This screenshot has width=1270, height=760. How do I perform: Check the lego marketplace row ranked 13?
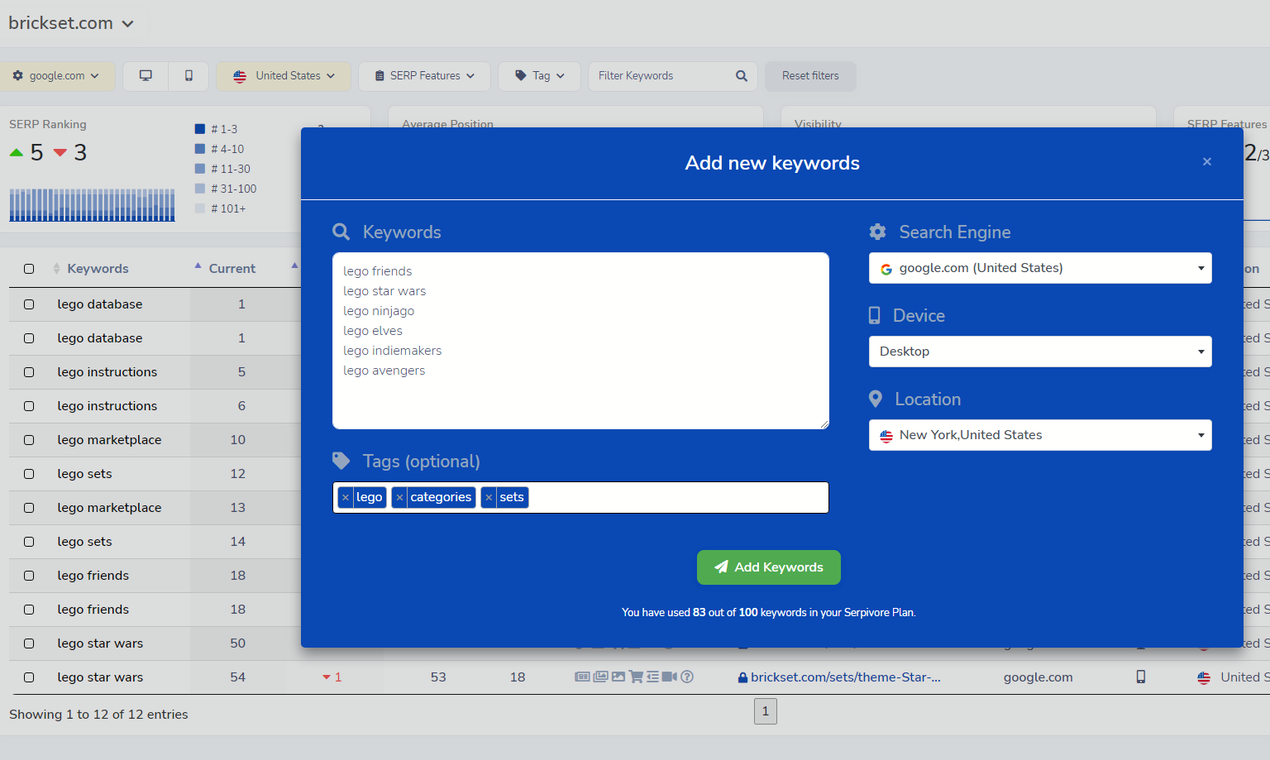point(29,508)
